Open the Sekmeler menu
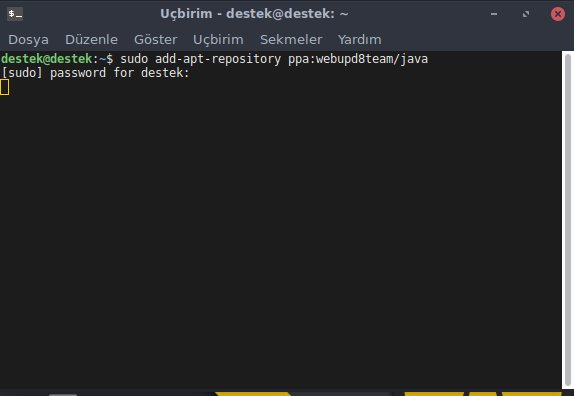 [291, 40]
